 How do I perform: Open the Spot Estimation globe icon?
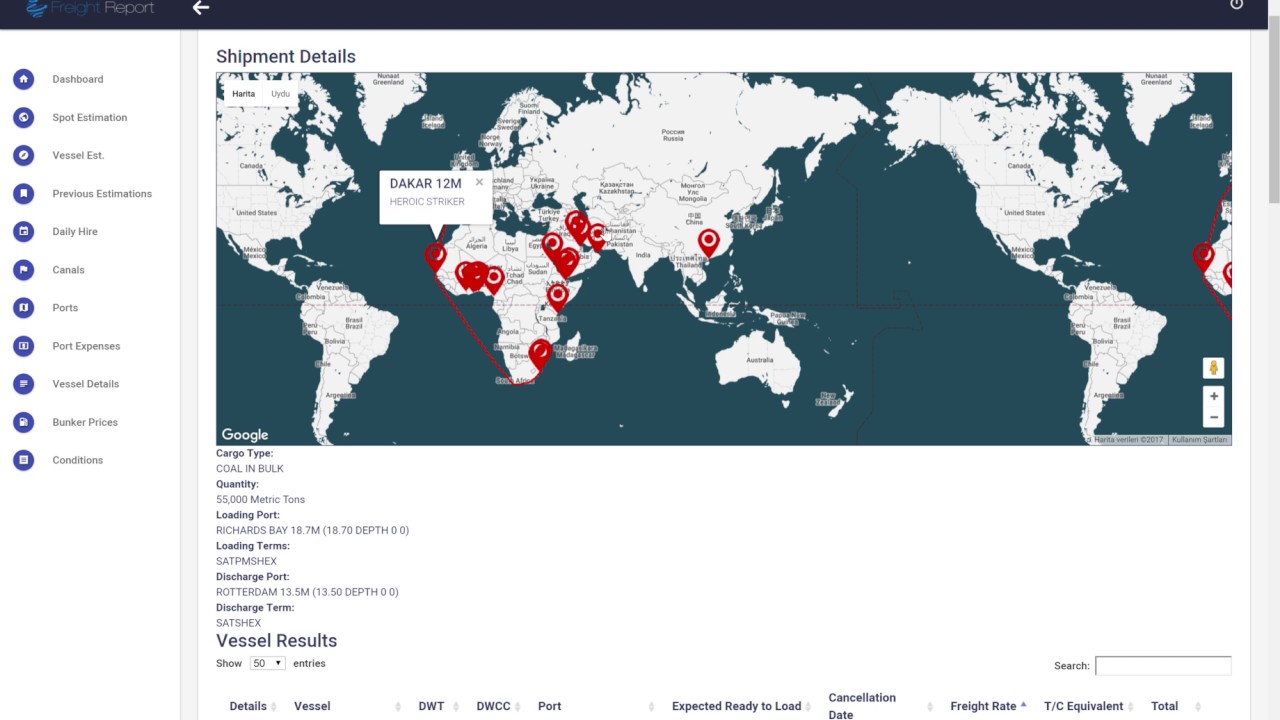(x=23, y=117)
